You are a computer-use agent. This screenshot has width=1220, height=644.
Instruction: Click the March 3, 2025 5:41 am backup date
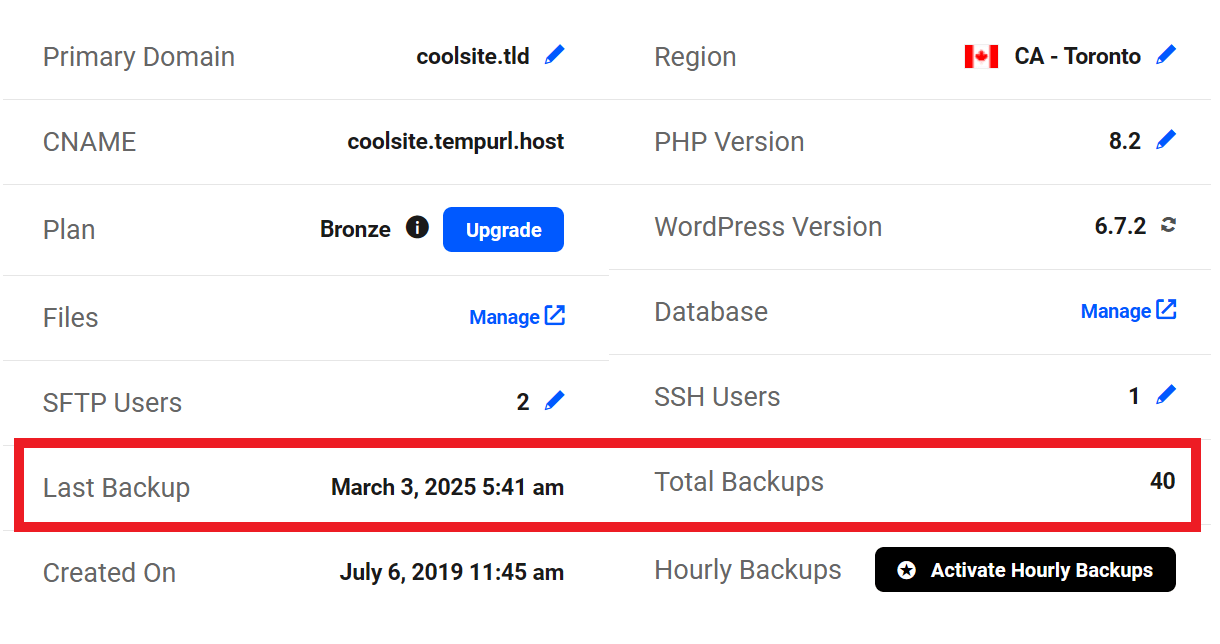click(x=447, y=487)
